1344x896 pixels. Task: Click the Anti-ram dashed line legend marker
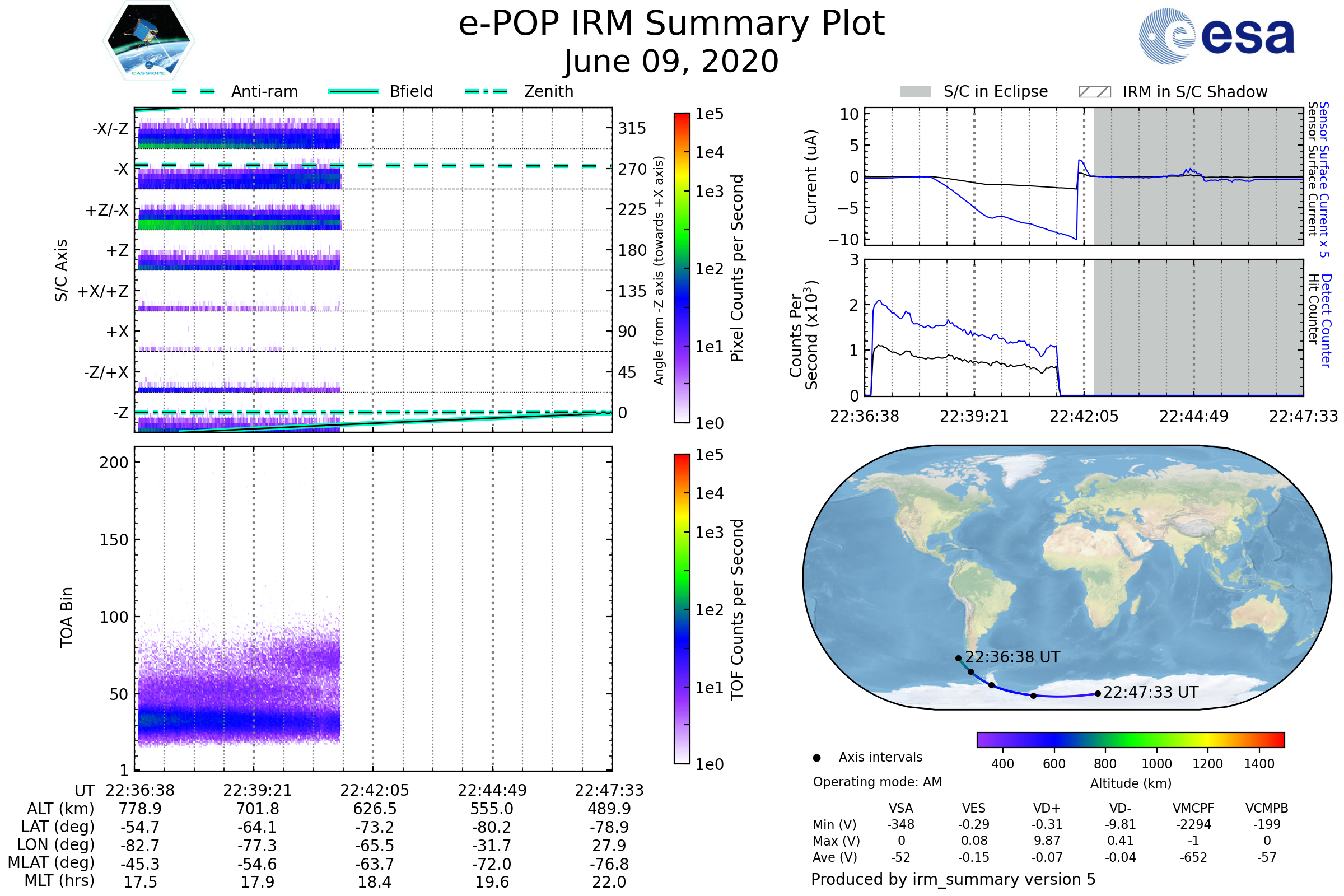tap(194, 91)
